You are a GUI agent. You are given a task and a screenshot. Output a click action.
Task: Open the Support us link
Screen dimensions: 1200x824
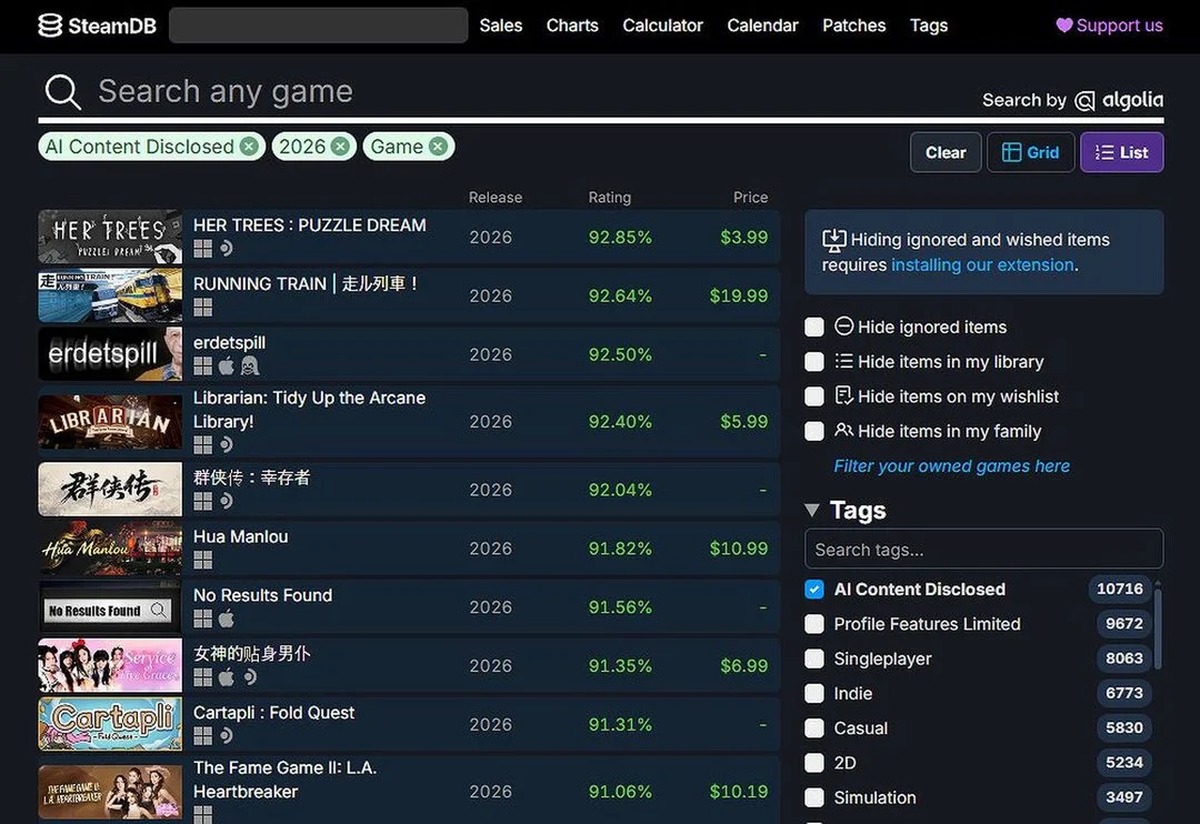click(x=1110, y=26)
